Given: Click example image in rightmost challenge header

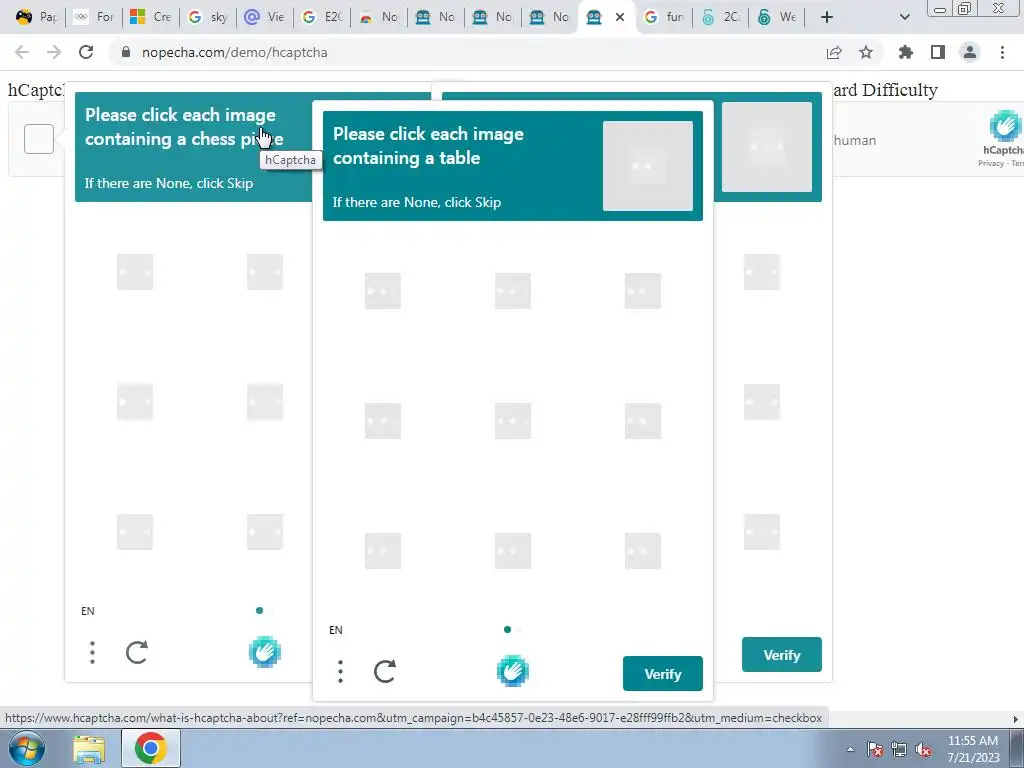Looking at the screenshot, I should [767, 147].
